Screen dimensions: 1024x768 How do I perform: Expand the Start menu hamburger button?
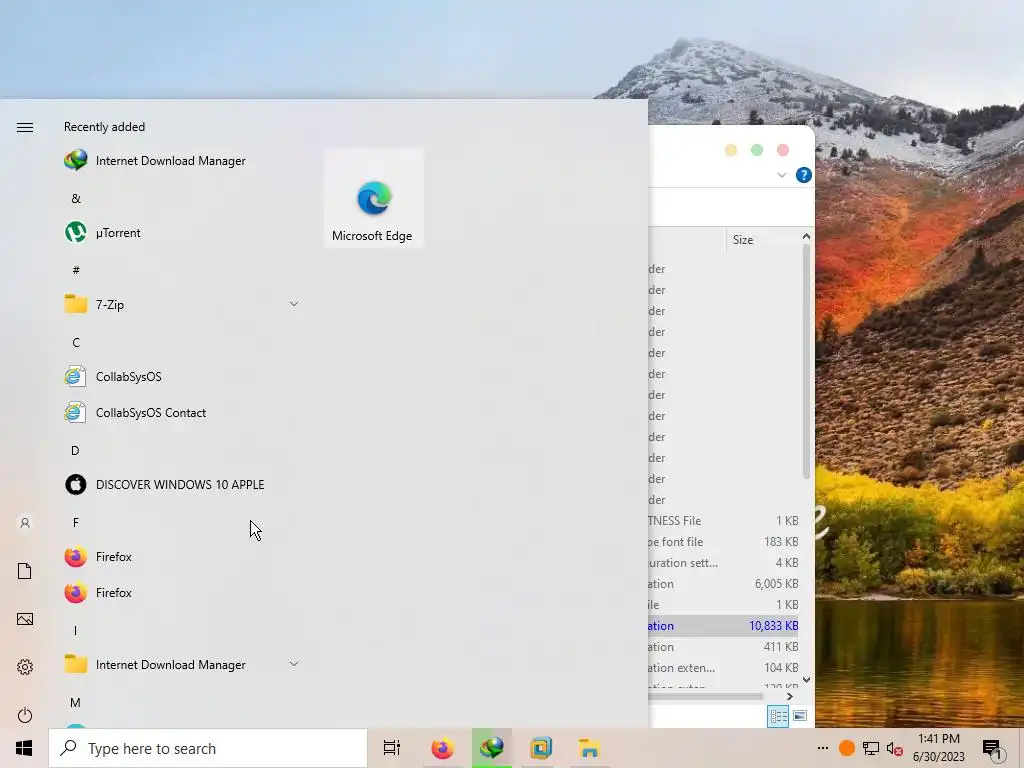coord(25,127)
